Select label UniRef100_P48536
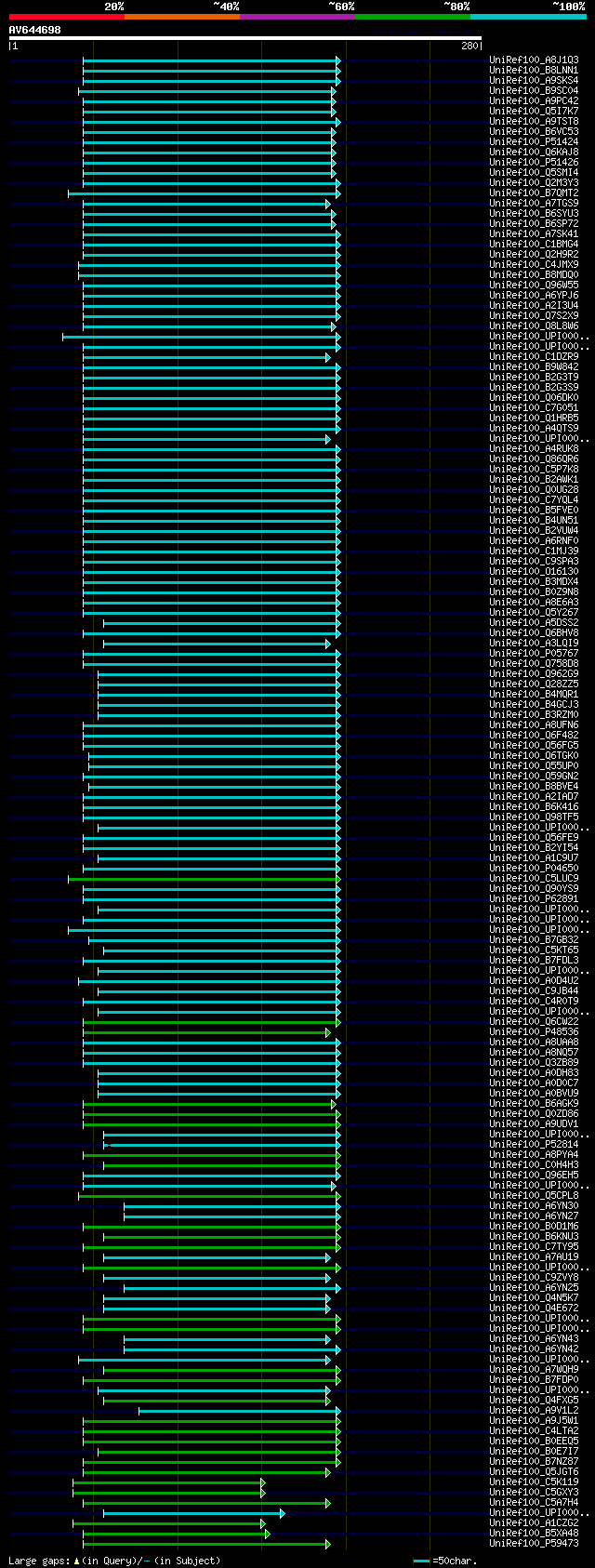 (x=534, y=1032)
